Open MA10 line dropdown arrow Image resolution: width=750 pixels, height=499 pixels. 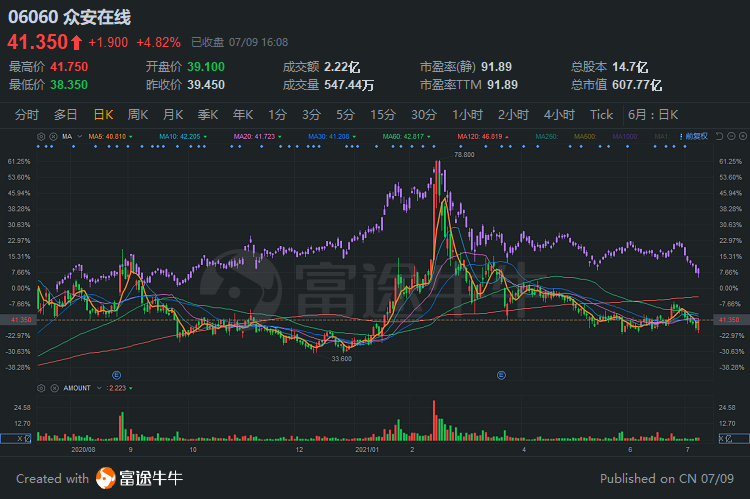tap(205, 137)
